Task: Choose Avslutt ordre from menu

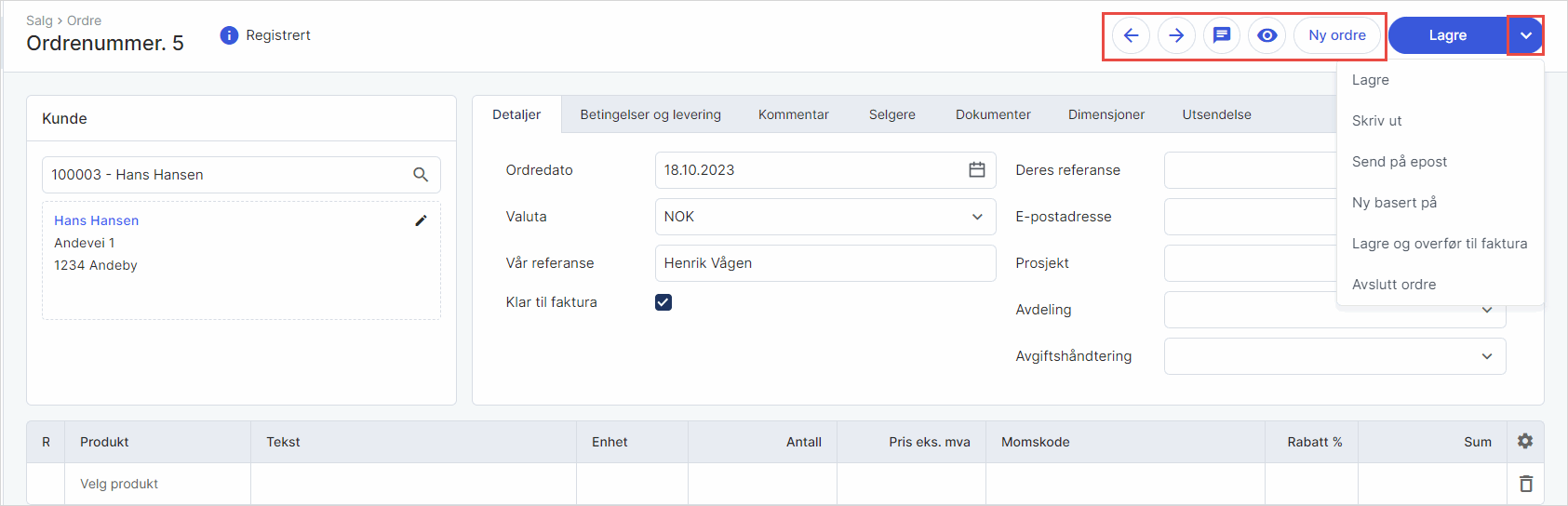Action: click(1393, 285)
